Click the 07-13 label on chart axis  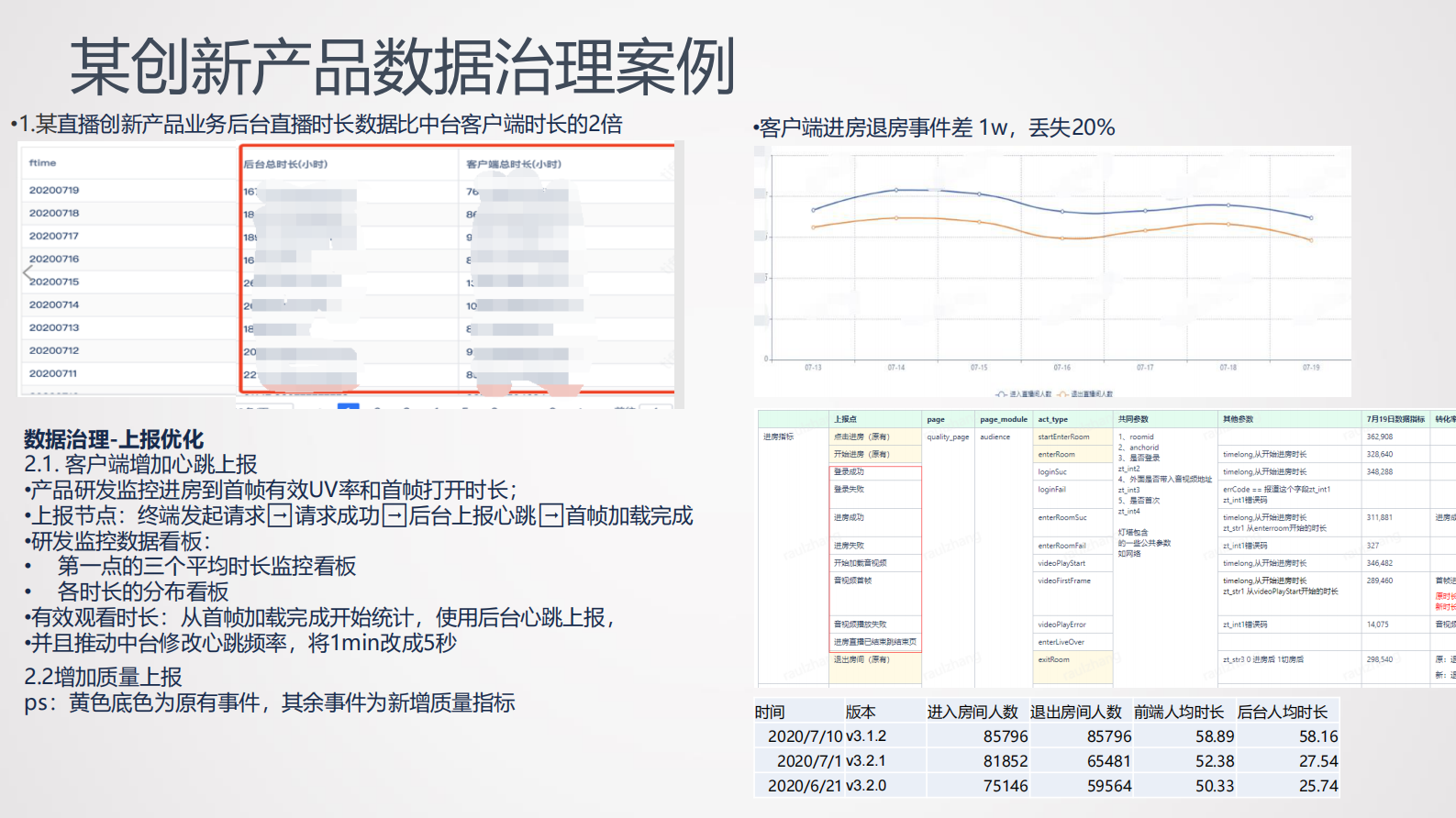813,368
